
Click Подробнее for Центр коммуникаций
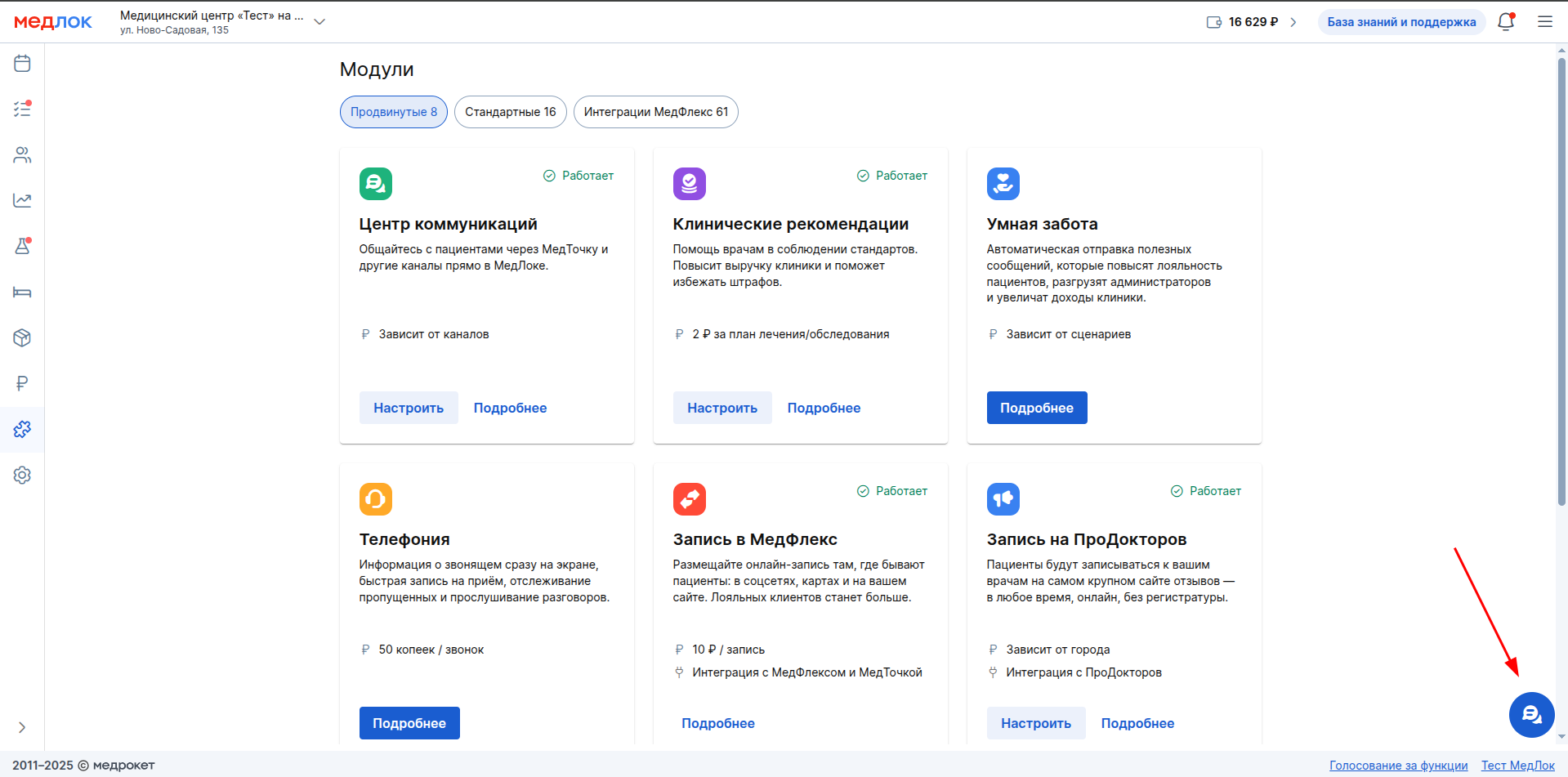[x=511, y=408]
